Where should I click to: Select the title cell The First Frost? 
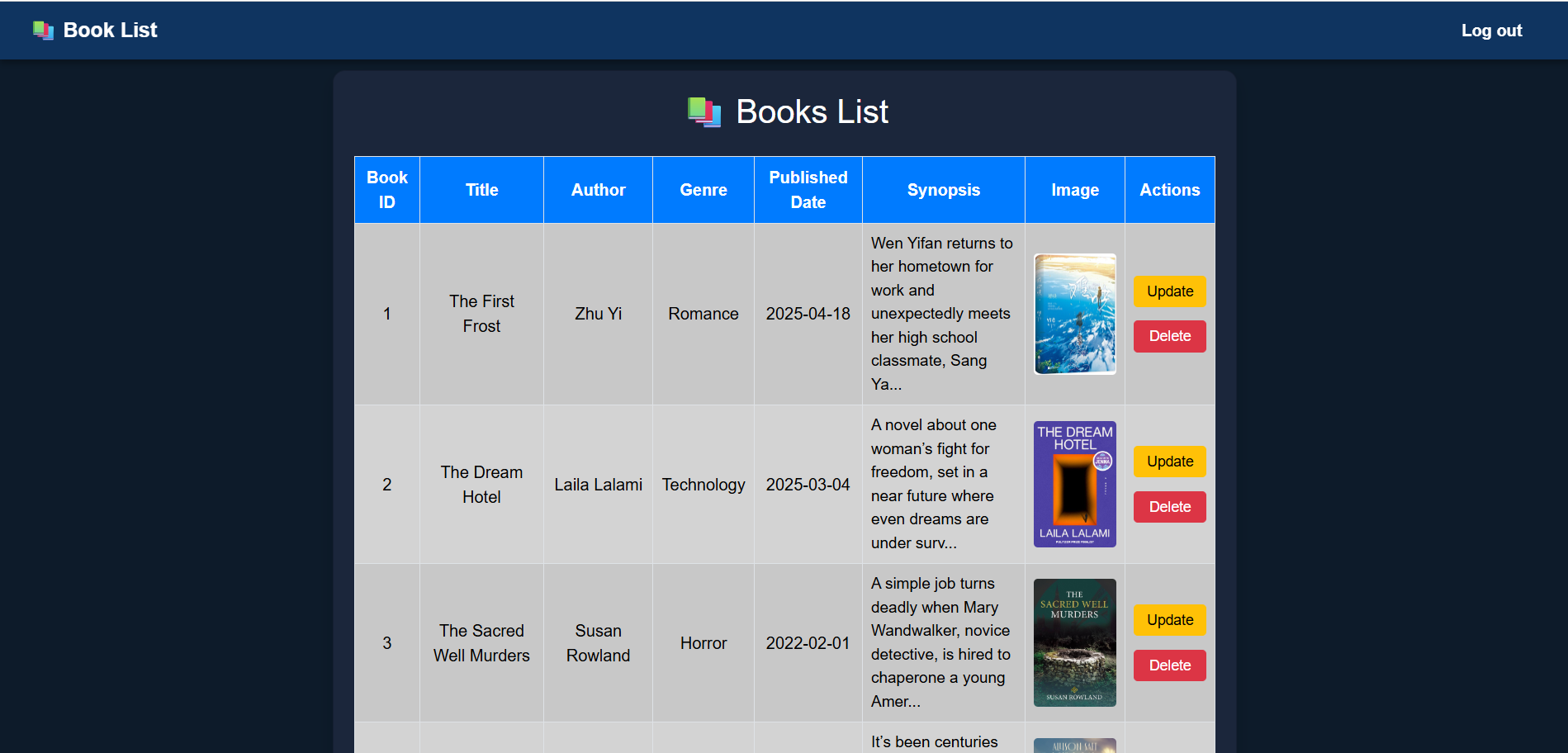pyautogui.click(x=482, y=314)
